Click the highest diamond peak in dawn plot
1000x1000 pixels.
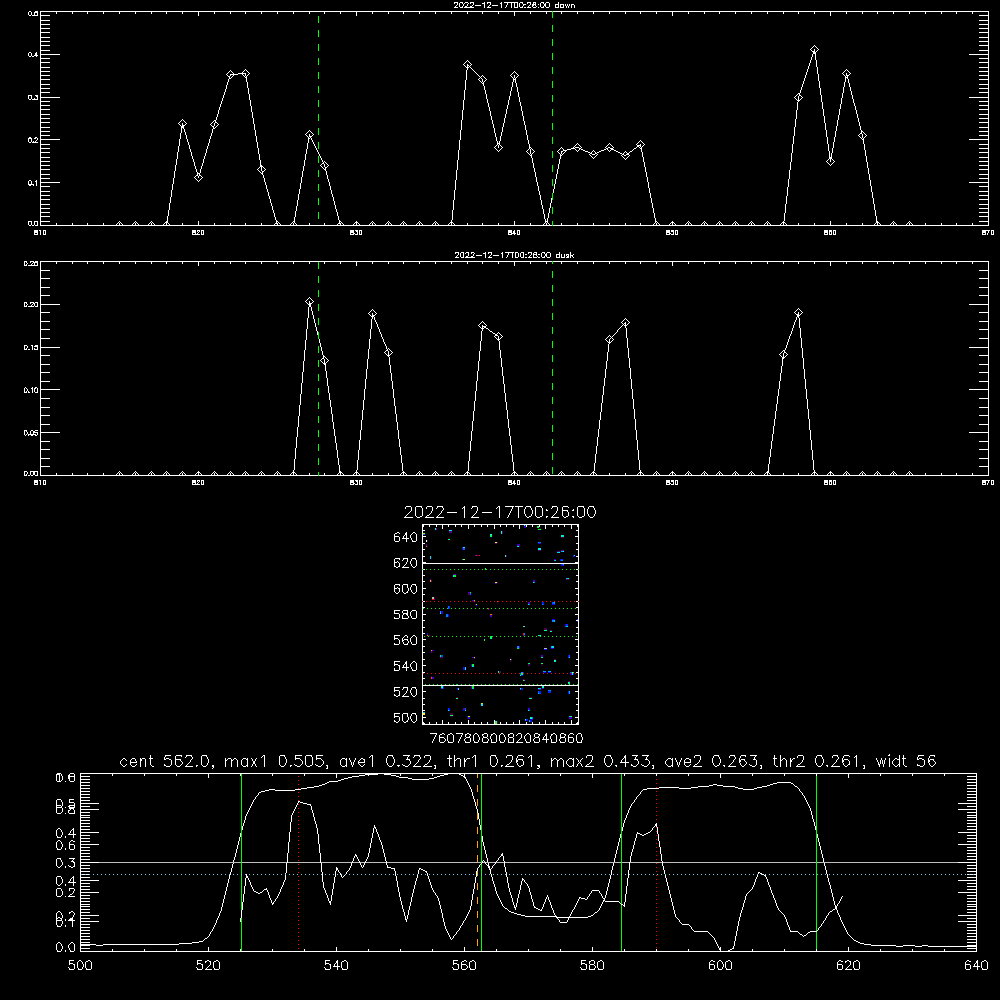point(814,50)
